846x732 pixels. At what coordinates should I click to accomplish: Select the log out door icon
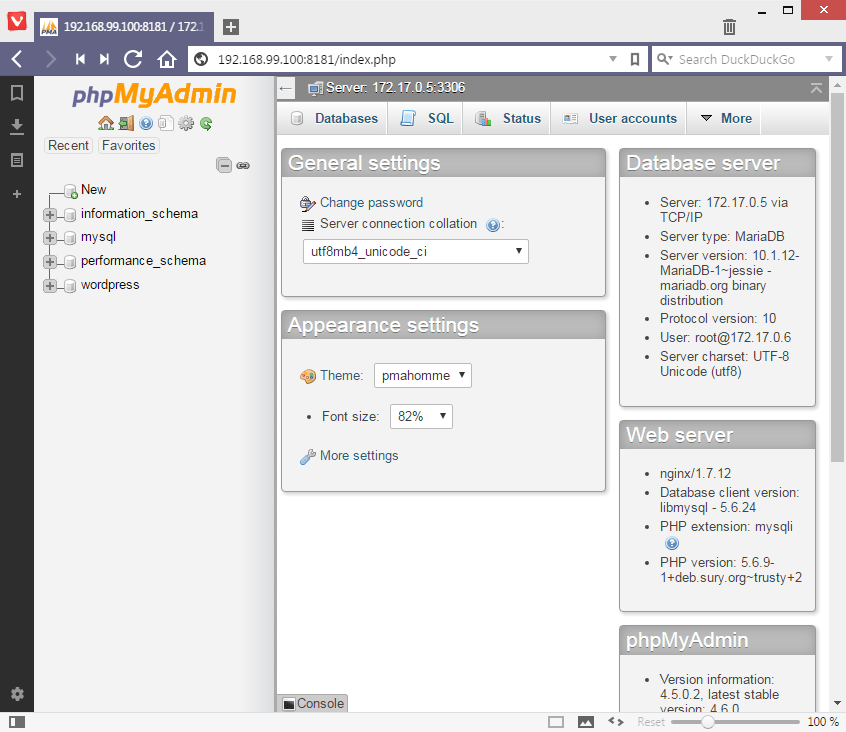[124, 122]
